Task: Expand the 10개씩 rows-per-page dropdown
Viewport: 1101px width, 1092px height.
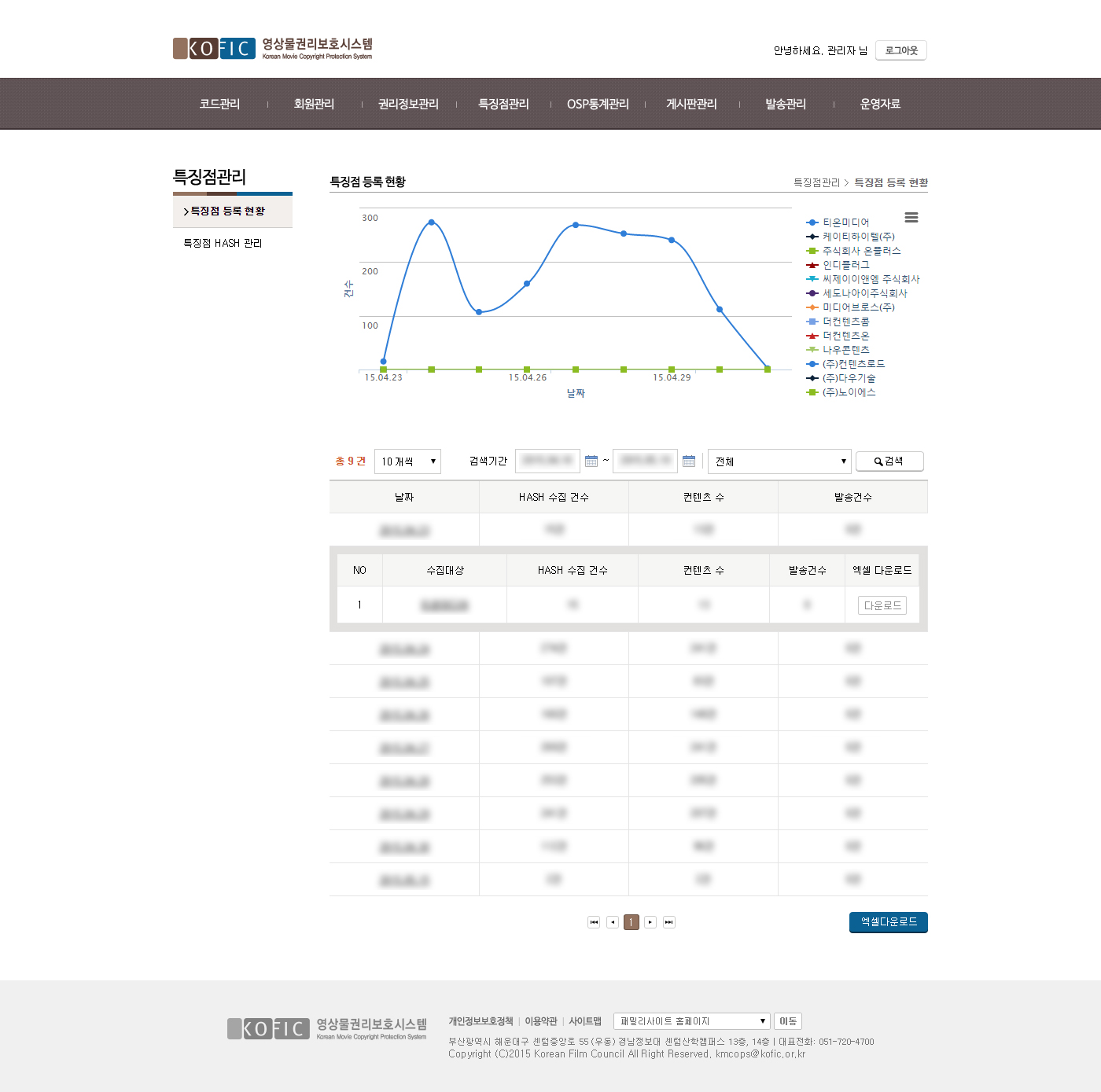Action: [x=407, y=461]
